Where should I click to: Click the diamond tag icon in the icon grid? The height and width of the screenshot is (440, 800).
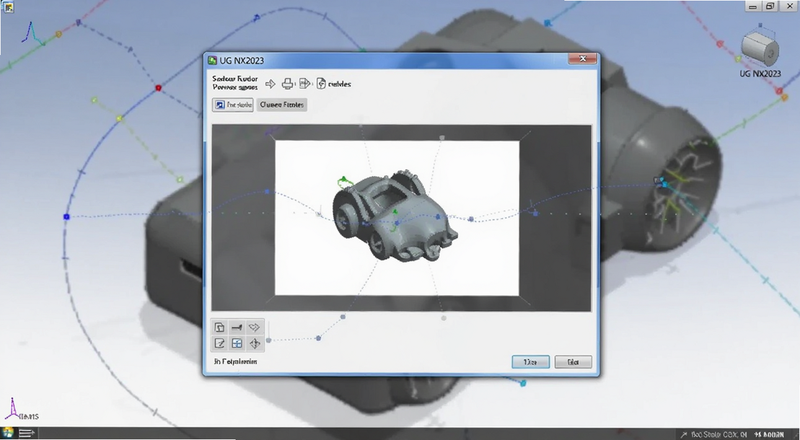point(254,327)
